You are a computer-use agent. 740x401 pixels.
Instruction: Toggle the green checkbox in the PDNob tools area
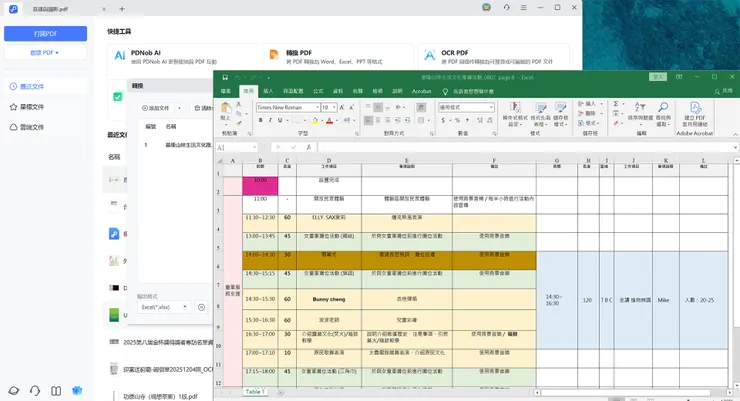pos(118,97)
